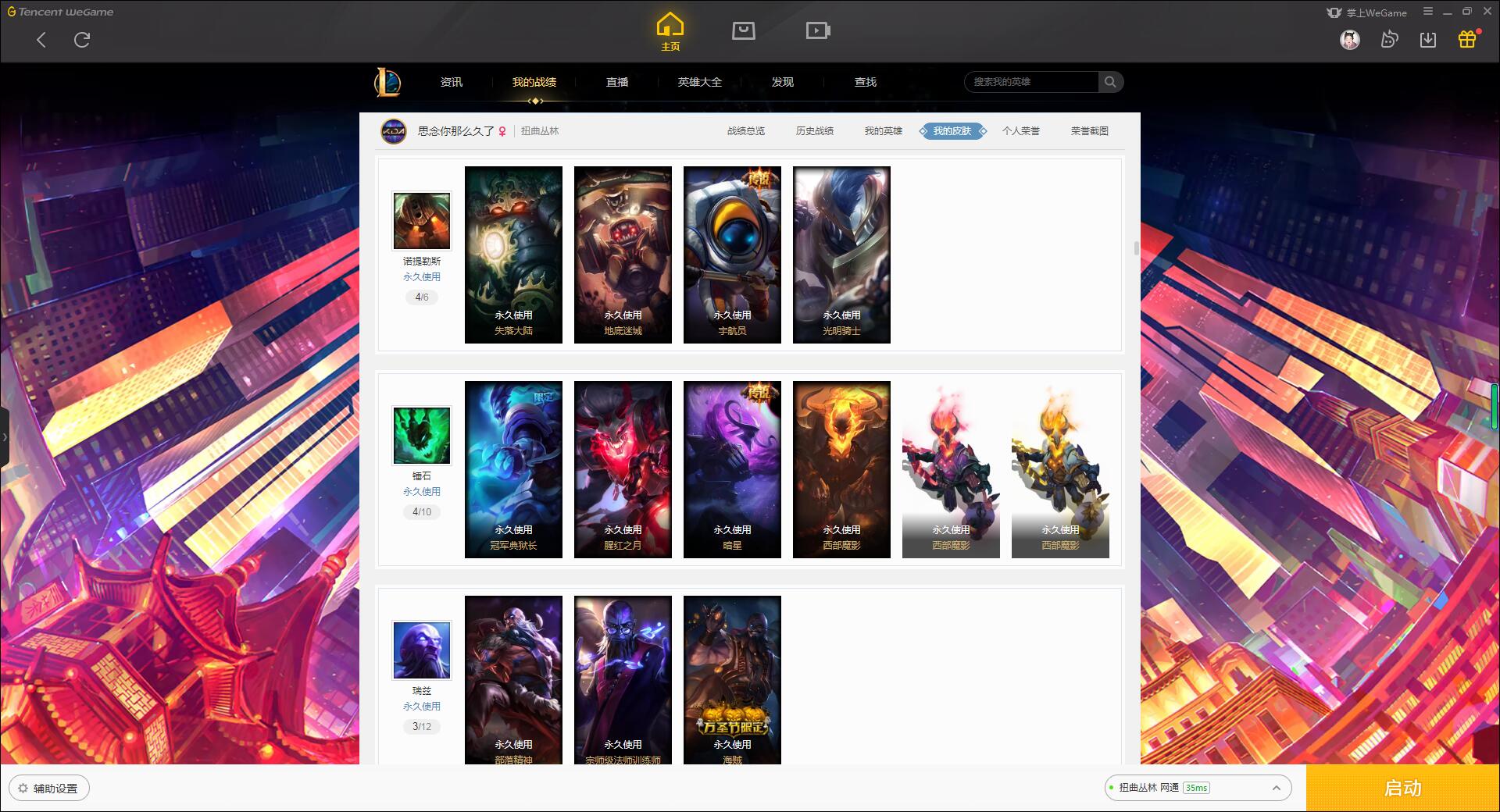Viewport: 1500px width, 812px height.
Task: Click the search magnifier button
Action: (1110, 82)
